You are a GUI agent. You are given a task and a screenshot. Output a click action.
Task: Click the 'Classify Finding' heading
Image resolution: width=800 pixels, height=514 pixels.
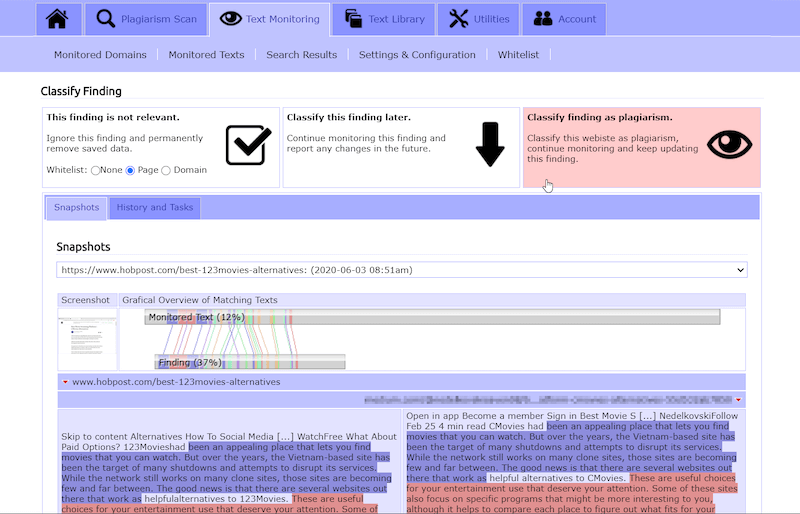tap(81, 91)
